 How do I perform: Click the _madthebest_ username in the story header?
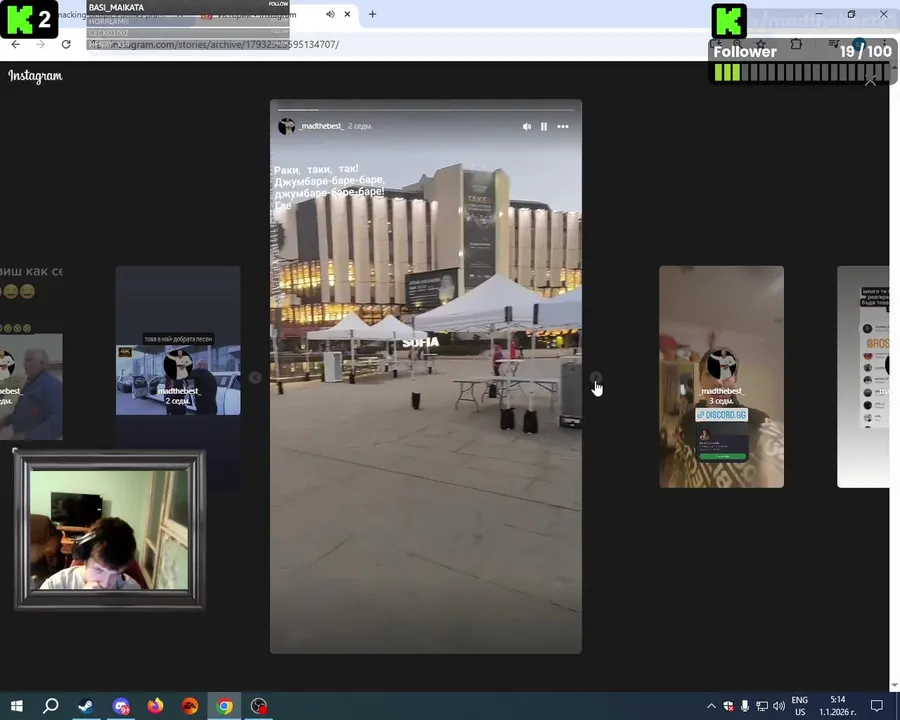tap(321, 126)
